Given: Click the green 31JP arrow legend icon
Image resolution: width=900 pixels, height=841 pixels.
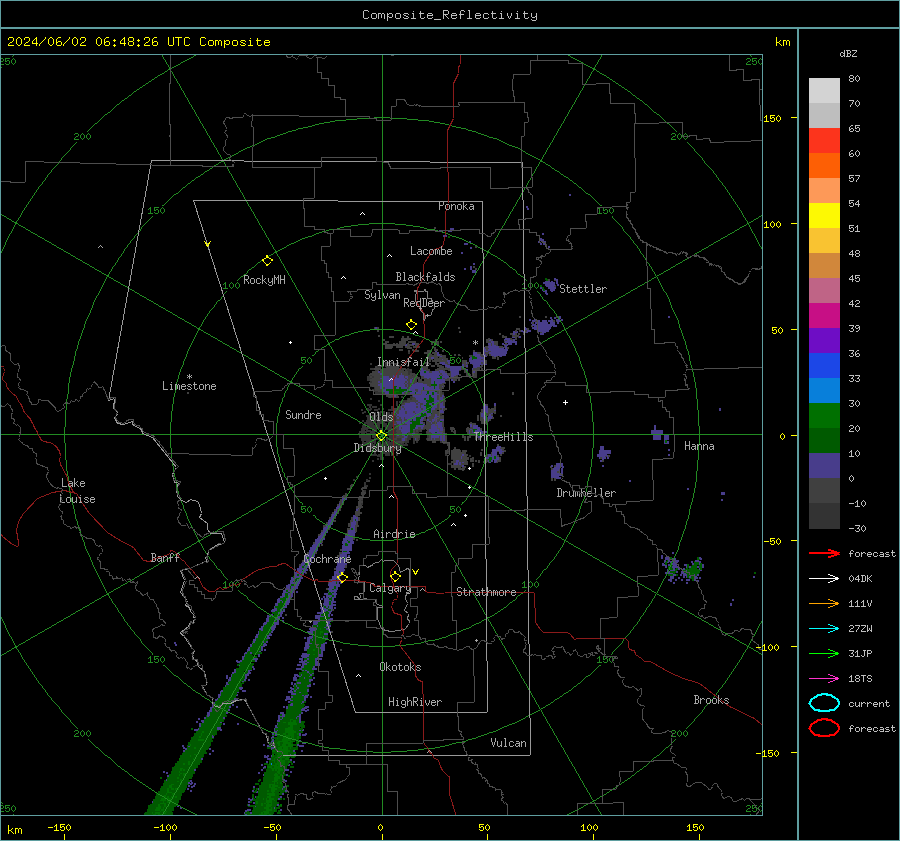Looking at the screenshot, I should click(x=824, y=653).
